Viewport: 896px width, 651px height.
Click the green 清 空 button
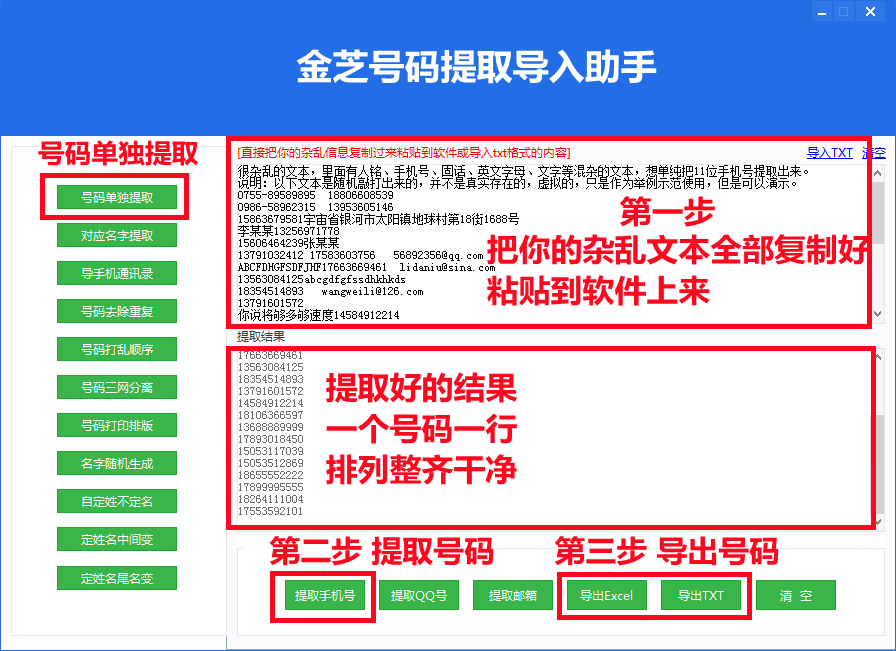click(796, 596)
